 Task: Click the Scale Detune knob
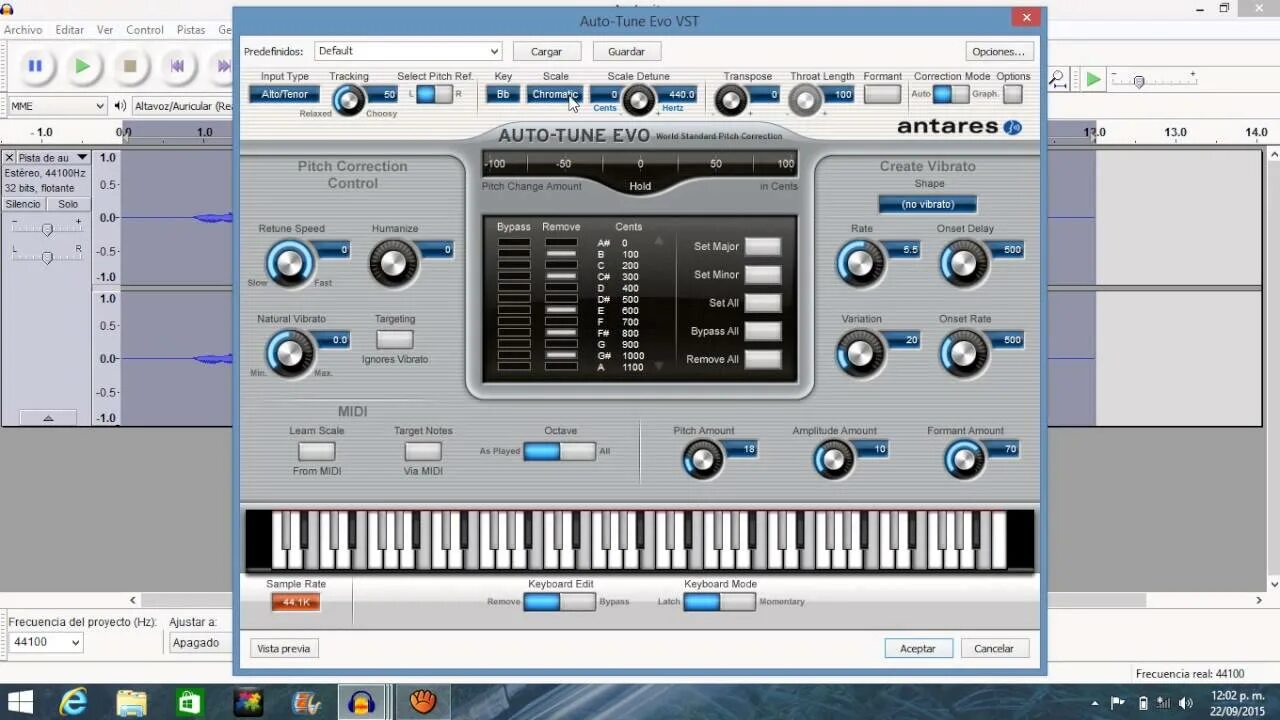click(638, 100)
